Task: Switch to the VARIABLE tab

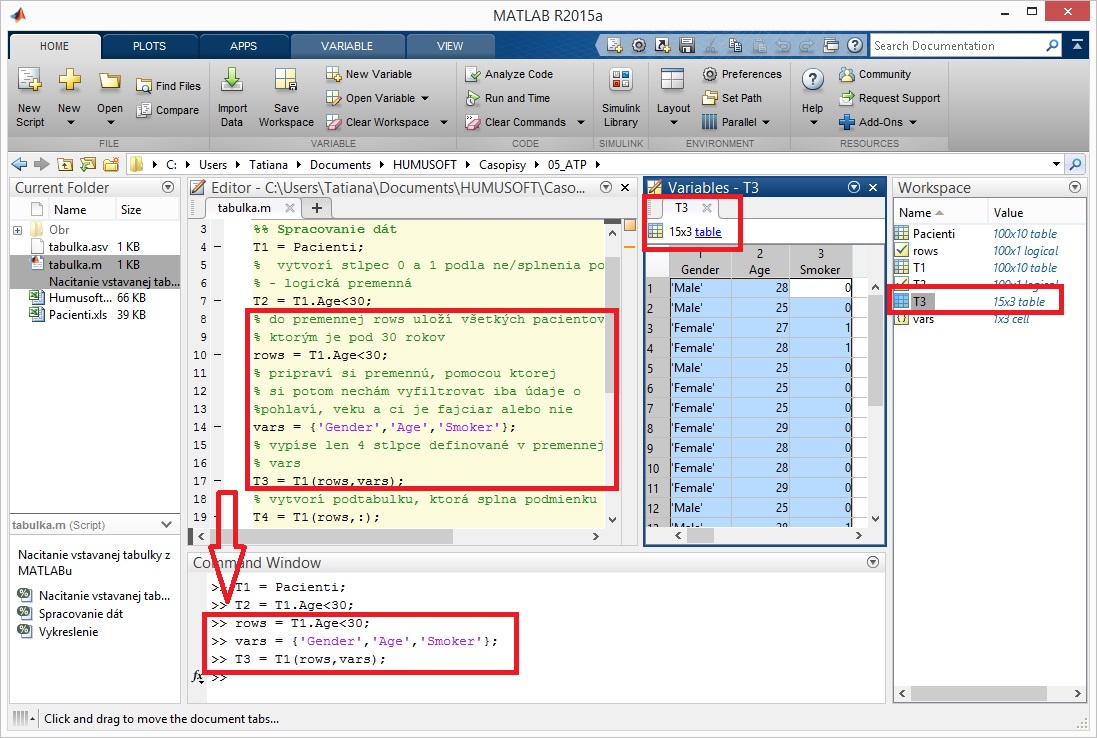Action: click(x=347, y=46)
